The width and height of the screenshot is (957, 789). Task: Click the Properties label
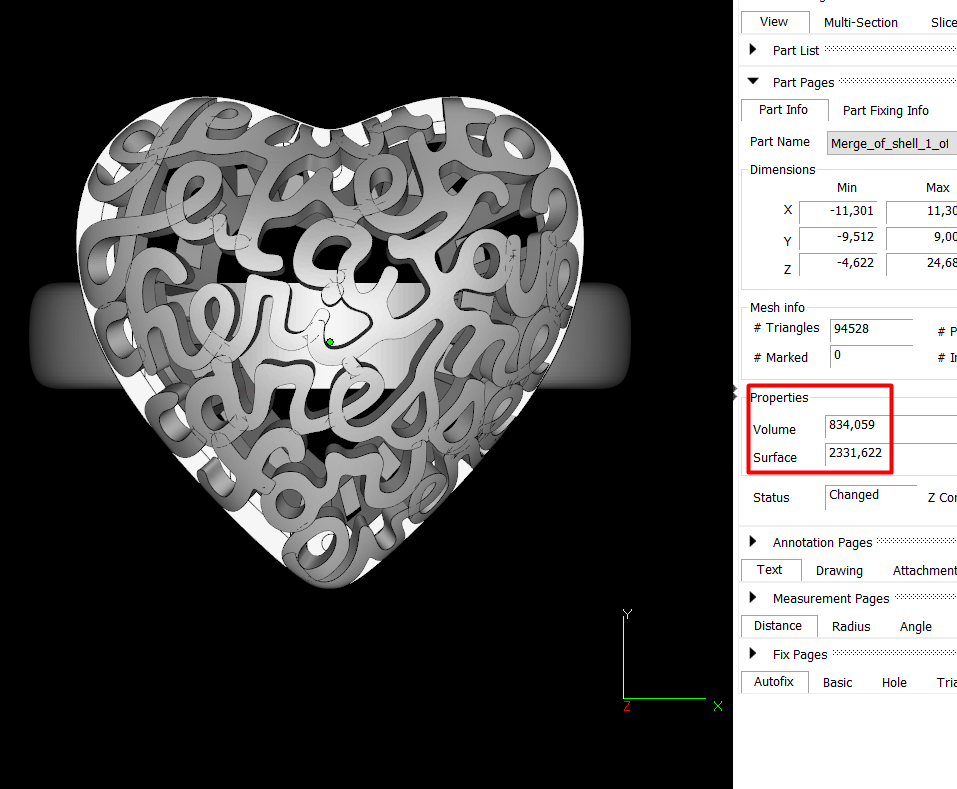click(x=779, y=398)
